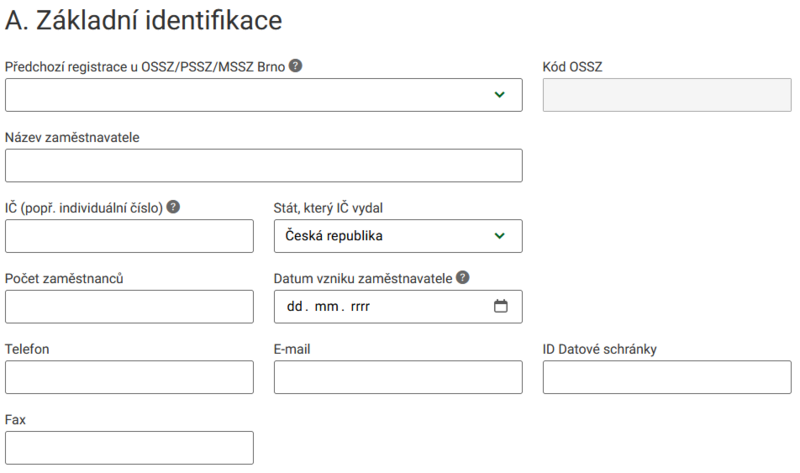Click the Fax input field
Viewport: 800px width, 473px height.
[129, 448]
